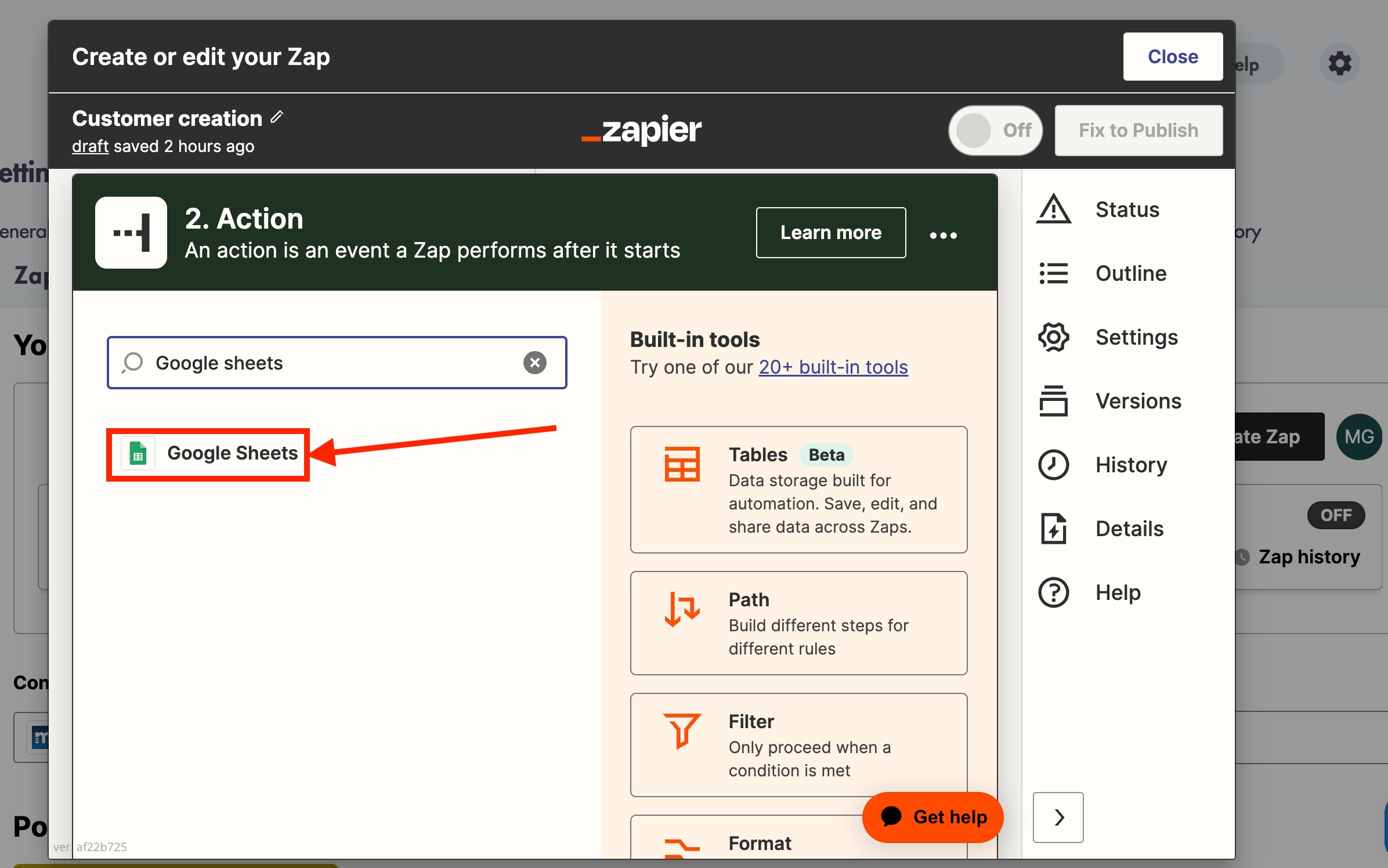Click the Learn more button
This screenshot has height=868, width=1388.
[x=830, y=233]
